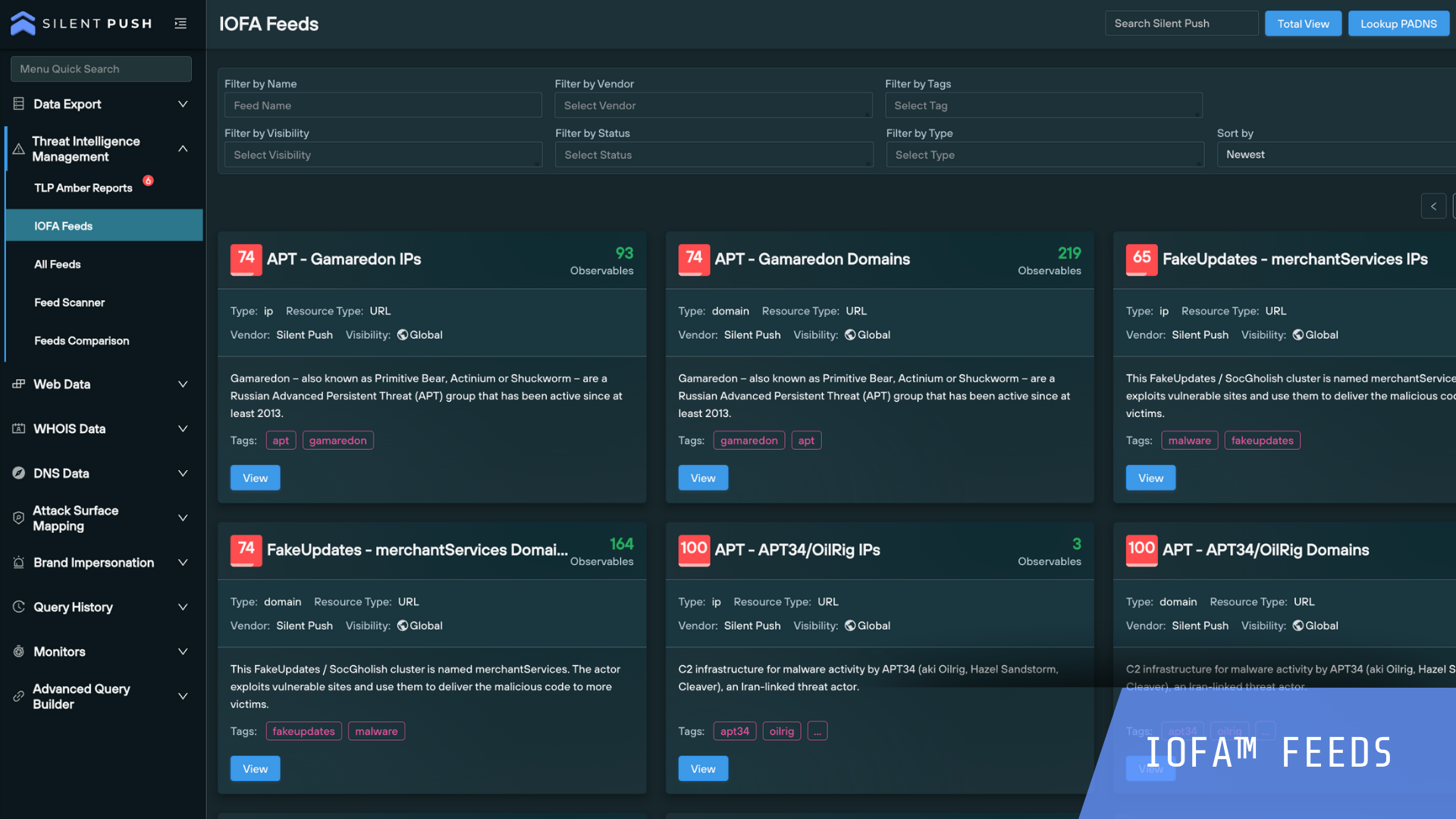Expand the Data Export menu chevron

point(183,104)
